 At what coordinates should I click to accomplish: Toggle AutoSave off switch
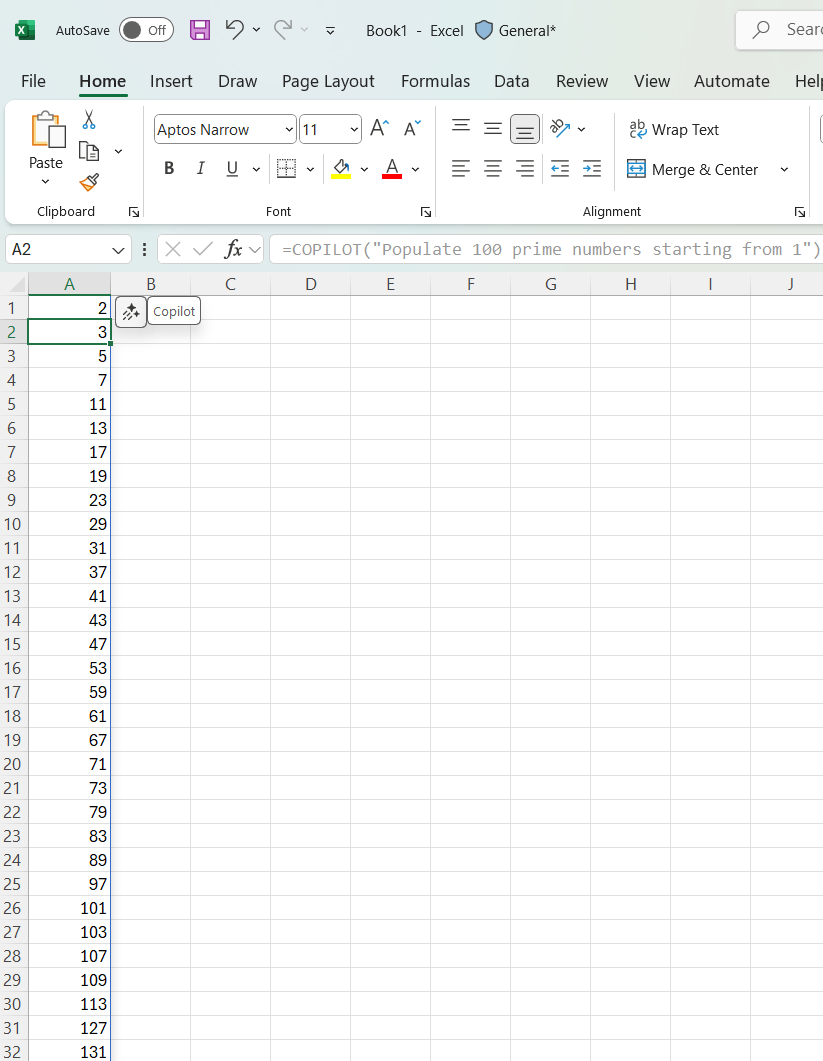click(146, 30)
